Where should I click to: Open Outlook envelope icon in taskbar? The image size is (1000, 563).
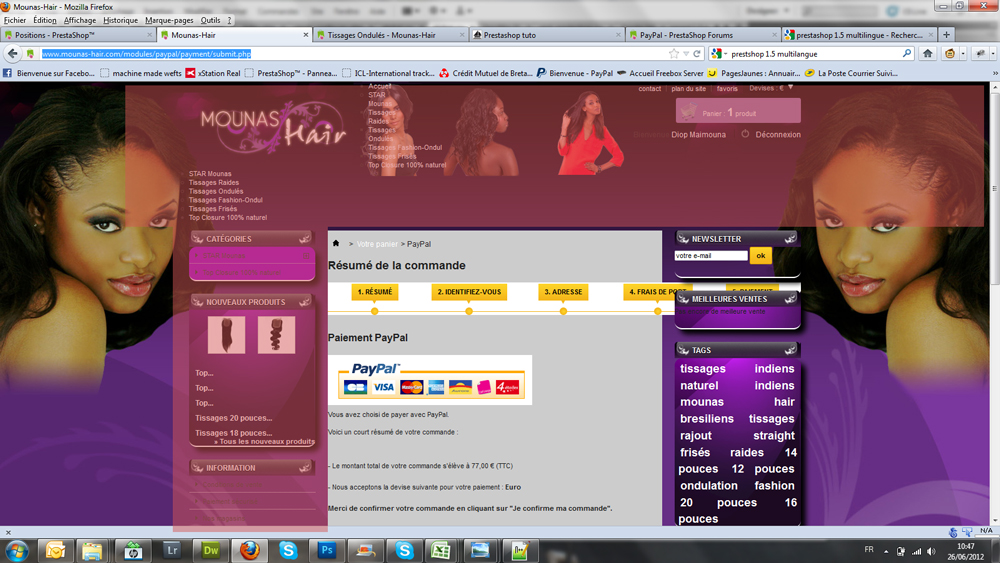coord(55,550)
